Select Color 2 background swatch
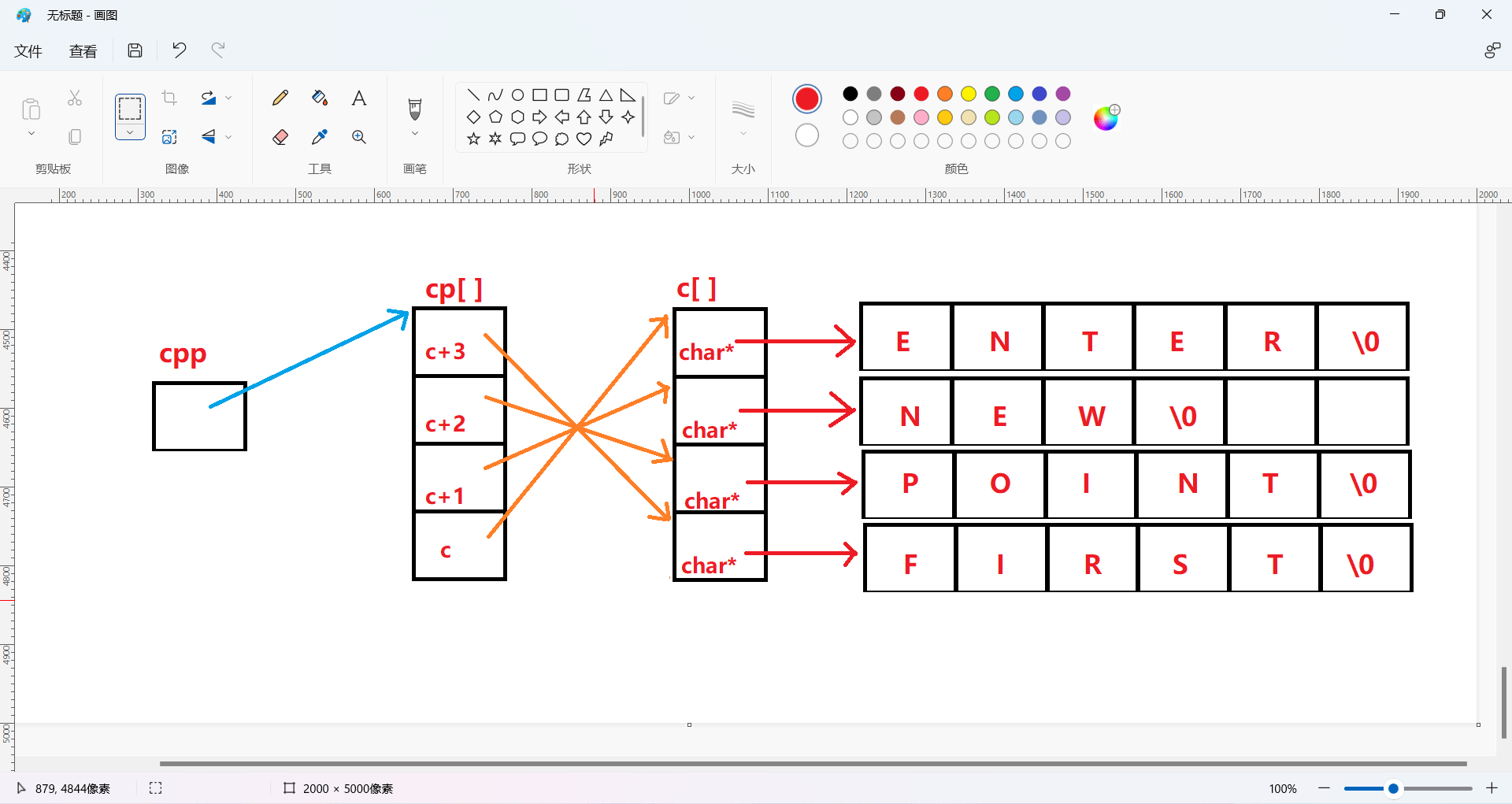Image resolution: width=1512 pixels, height=804 pixels. pyautogui.click(x=807, y=136)
